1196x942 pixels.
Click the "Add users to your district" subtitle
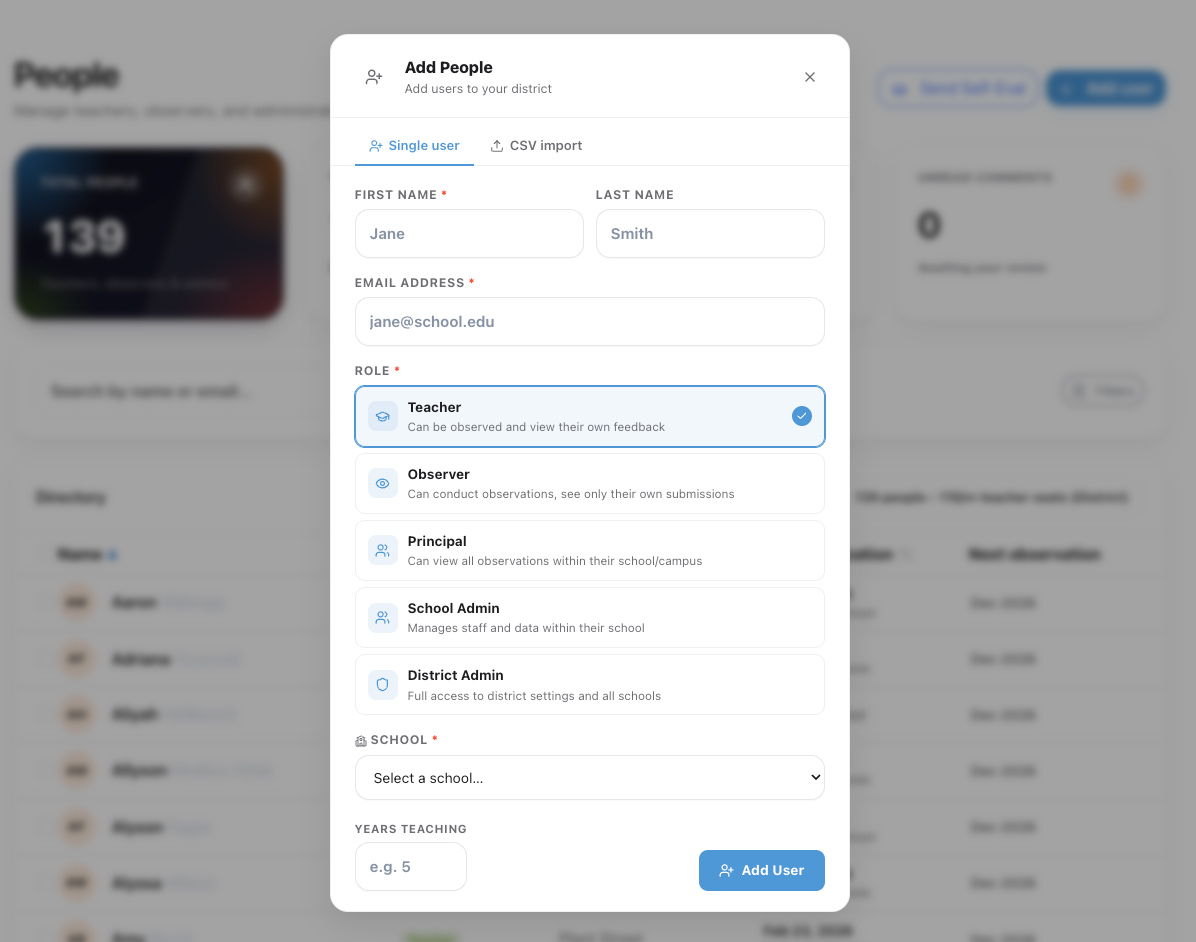pyautogui.click(x=478, y=88)
